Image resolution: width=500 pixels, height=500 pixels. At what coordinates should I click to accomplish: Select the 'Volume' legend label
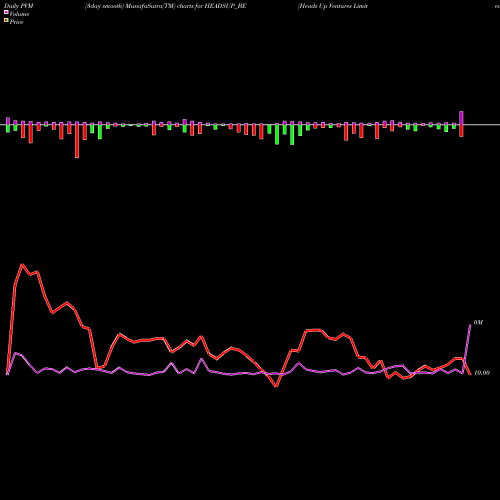click(19, 14)
